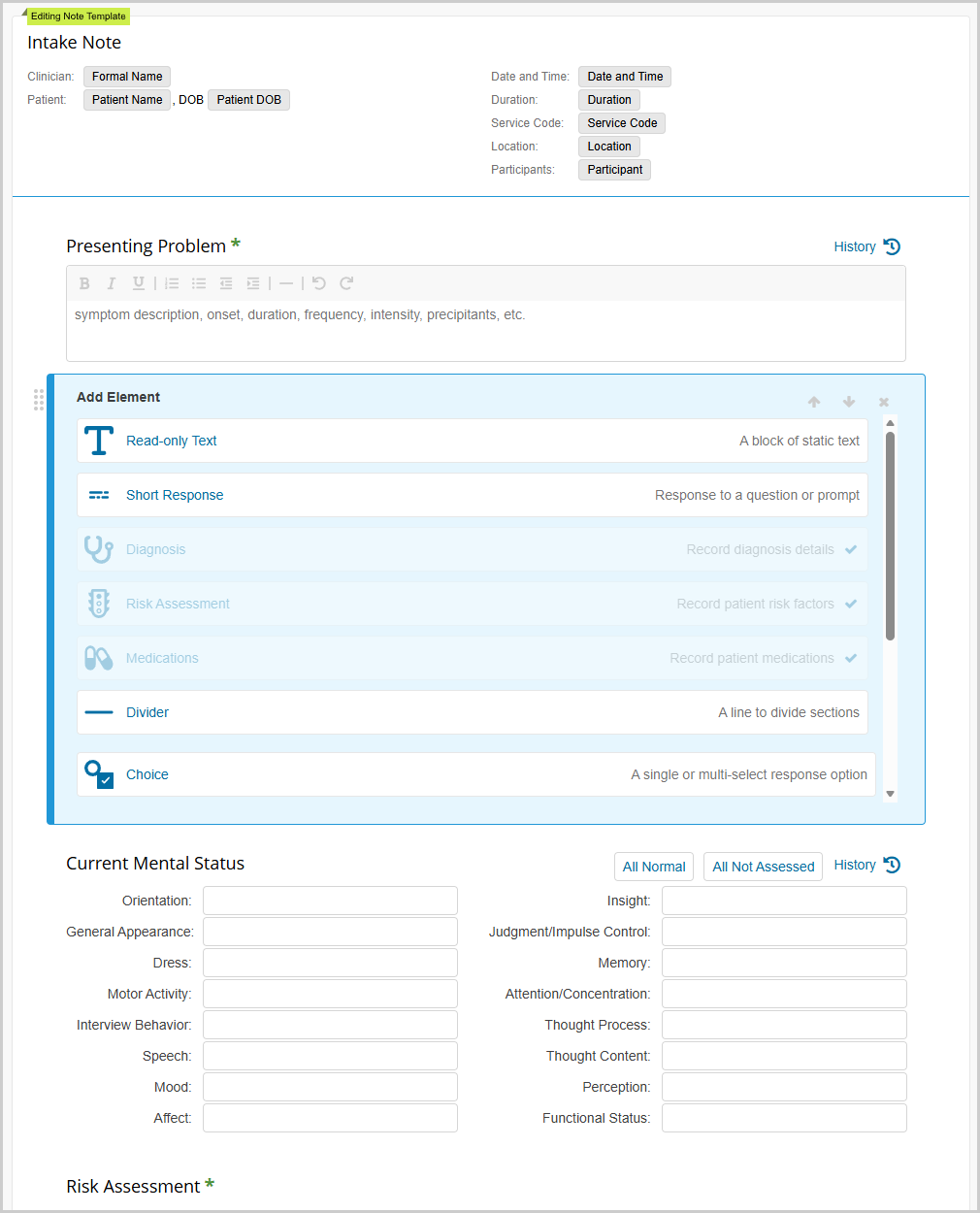This screenshot has height=1213, width=980.
Task: Add a Short Response element
Action: pos(473,495)
